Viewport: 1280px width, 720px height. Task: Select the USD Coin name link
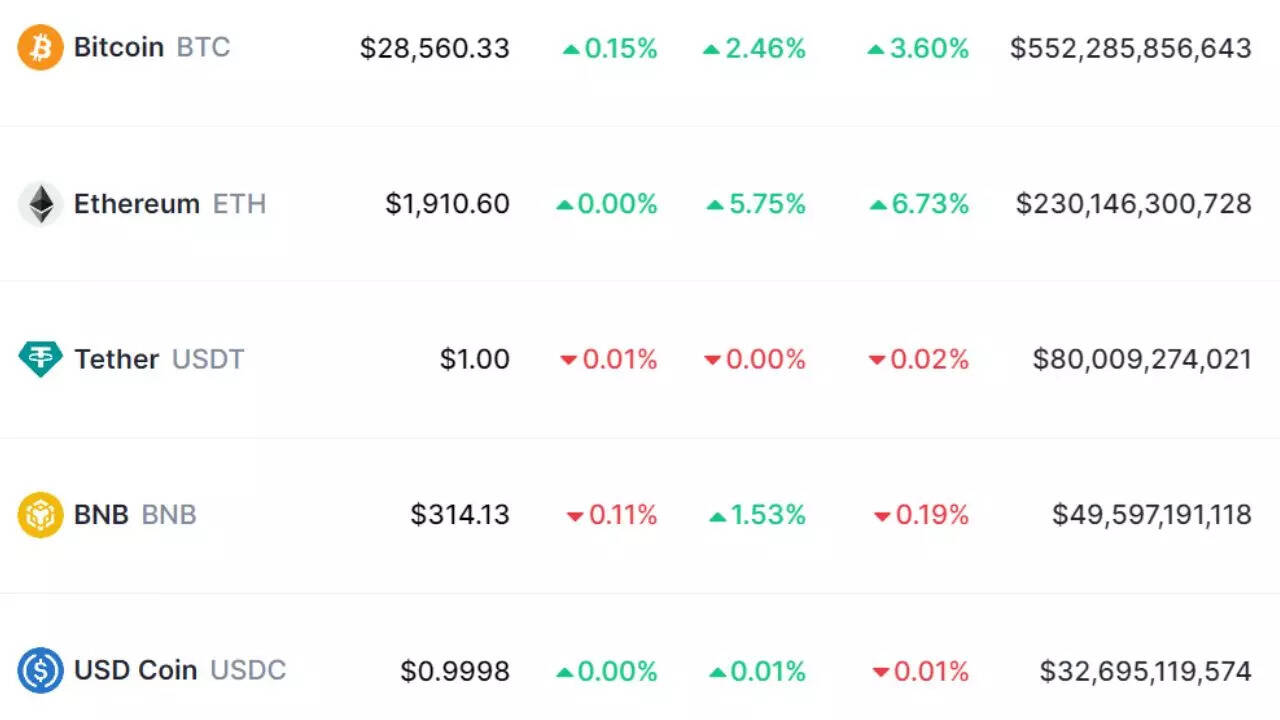[x=135, y=670]
